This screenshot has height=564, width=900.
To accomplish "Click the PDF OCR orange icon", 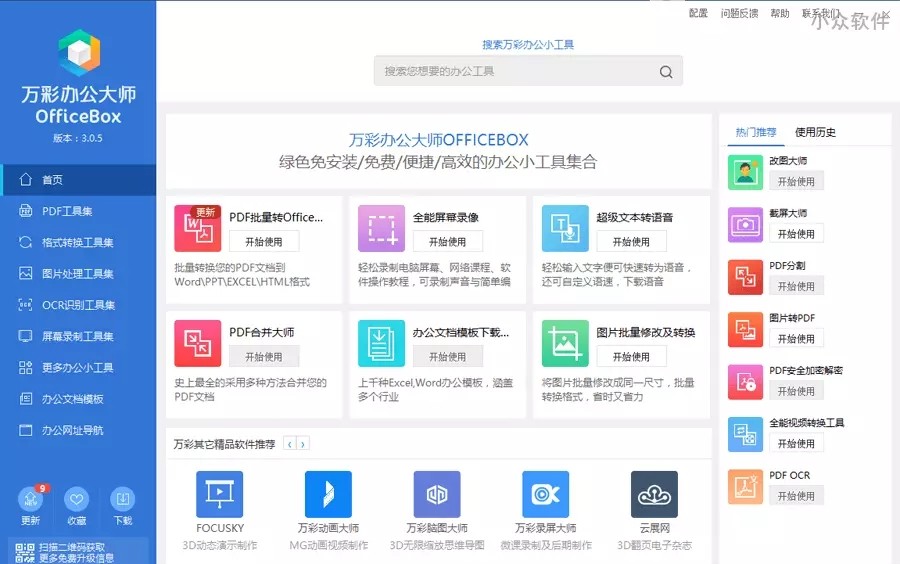I will tap(745, 487).
